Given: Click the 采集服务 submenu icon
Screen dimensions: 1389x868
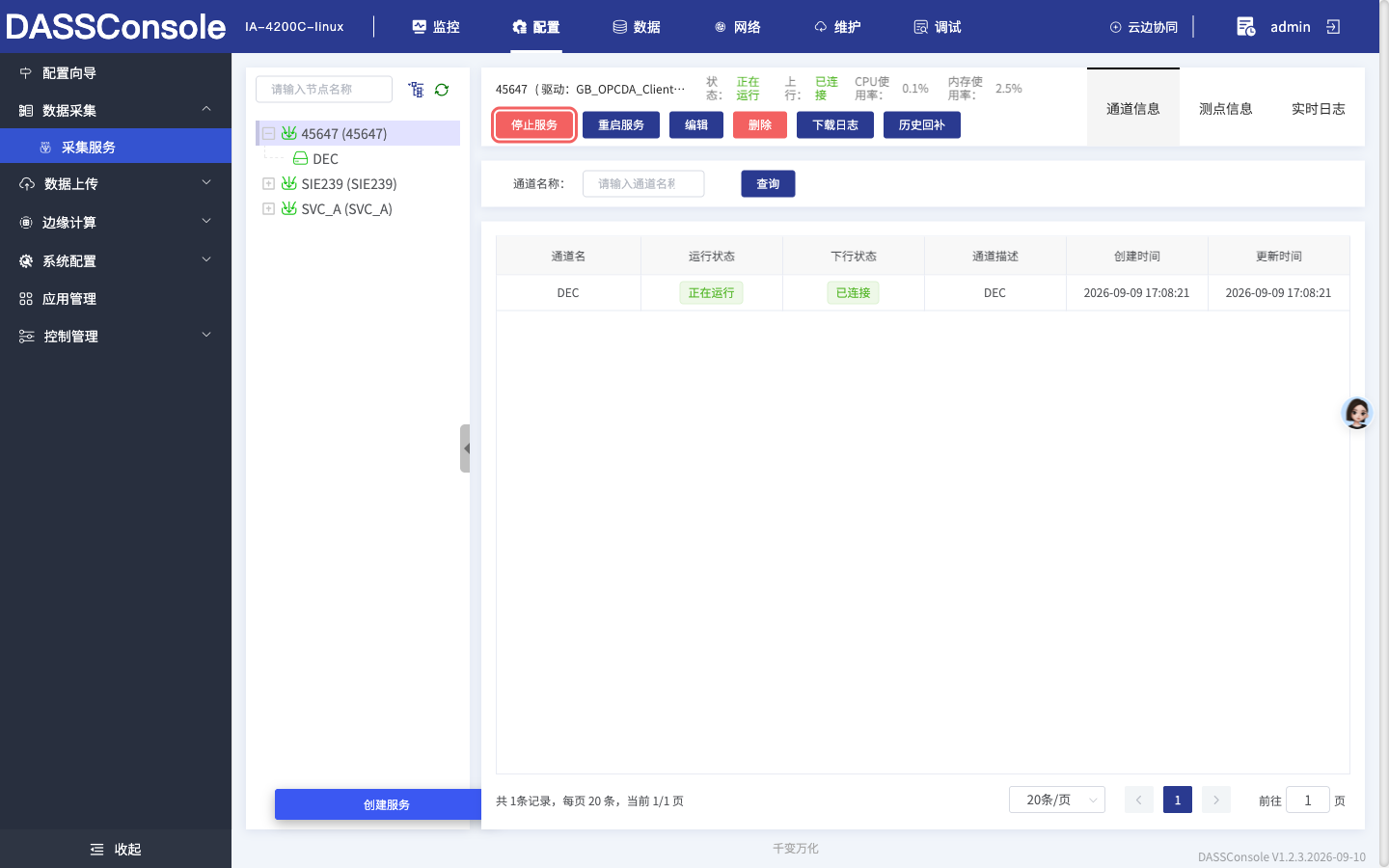Looking at the screenshot, I should point(45,148).
